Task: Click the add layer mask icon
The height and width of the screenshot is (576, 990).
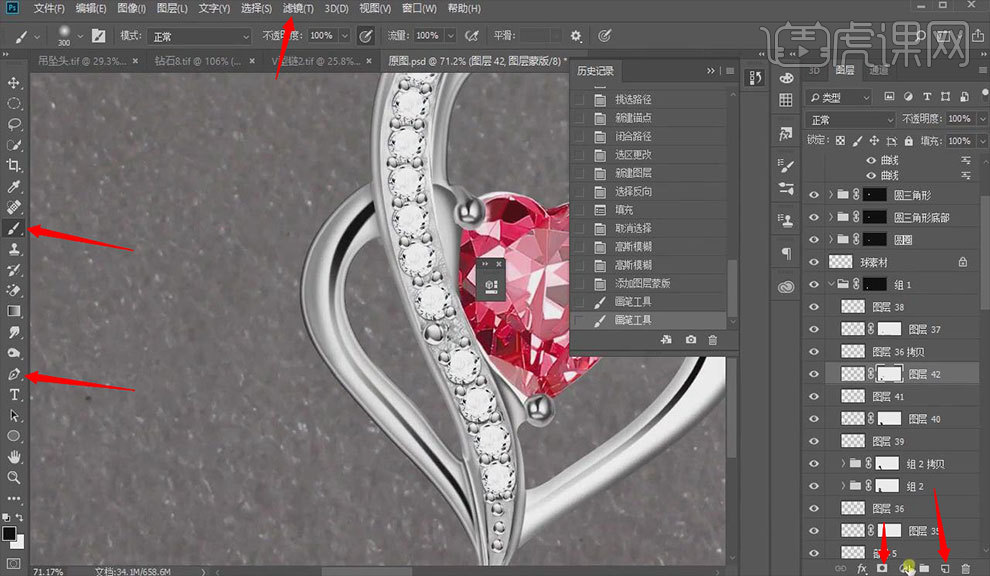Action: click(x=882, y=567)
